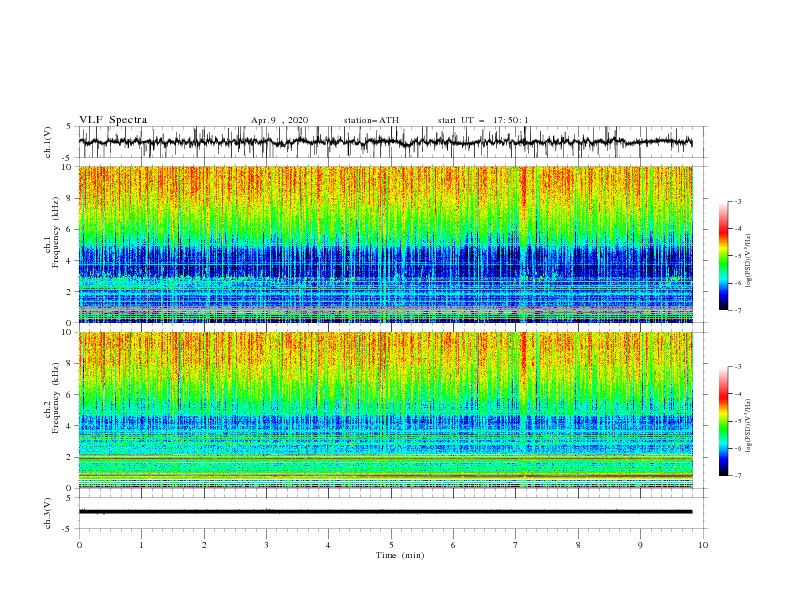Click the "3" tick on the time axis
792x612 pixels.
pyautogui.click(x=266, y=545)
